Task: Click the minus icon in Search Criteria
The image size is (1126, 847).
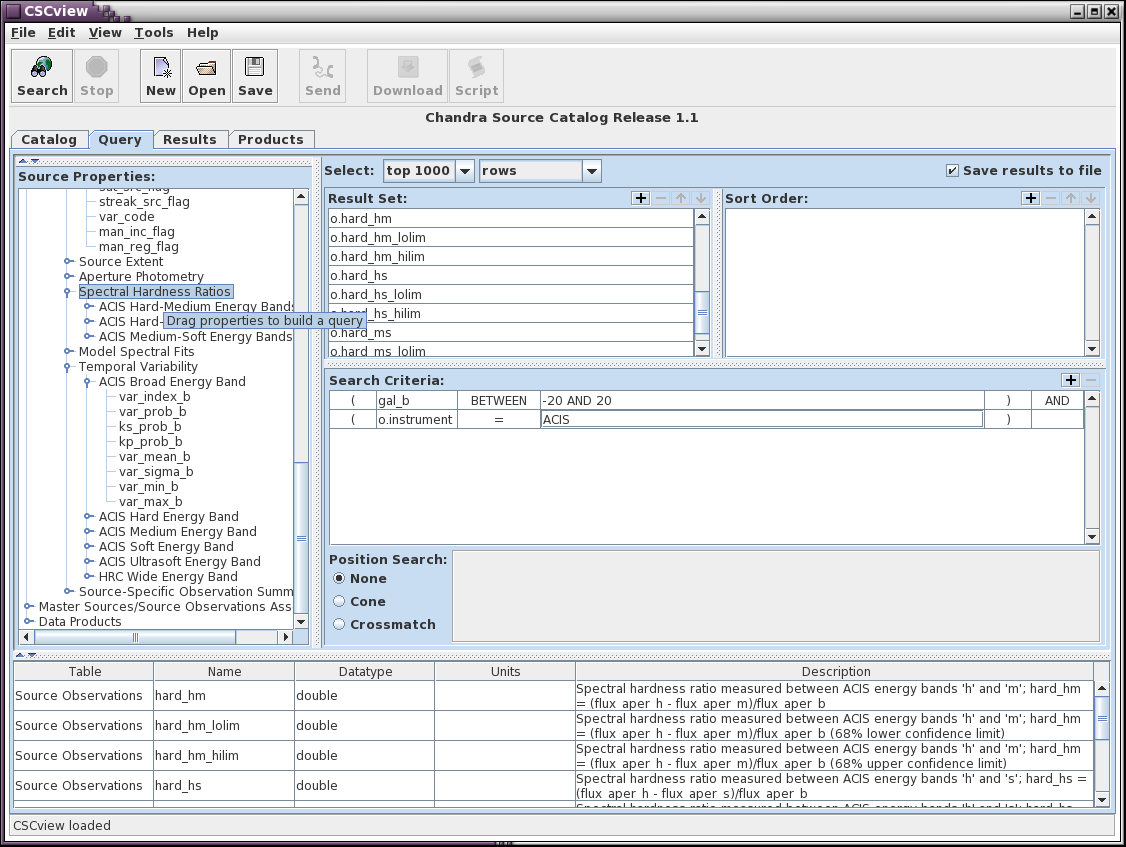Action: (1091, 381)
